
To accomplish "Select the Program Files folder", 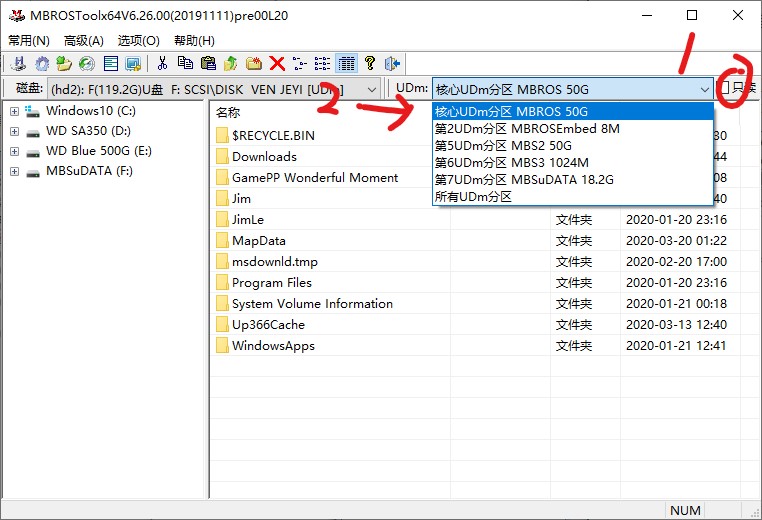I will tap(271, 283).
